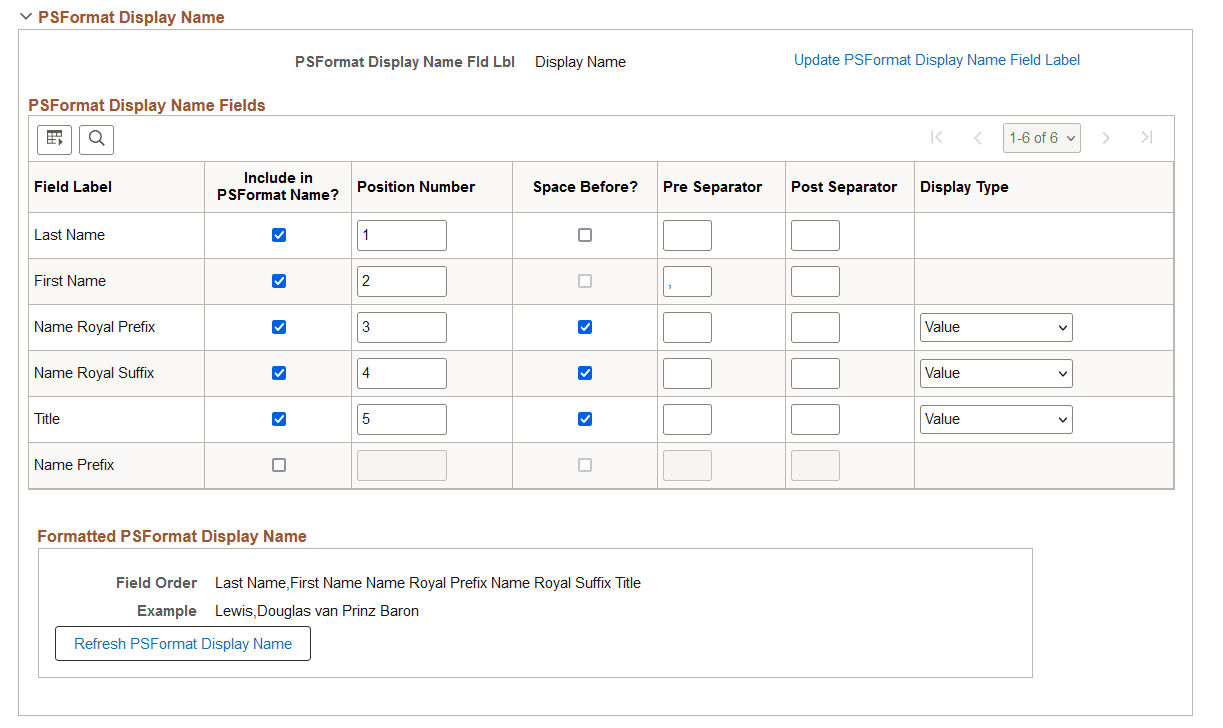This screenshot has height=728, width=1223.
Task: Jump to last page of grid rows
Action: click(1147, 138)
